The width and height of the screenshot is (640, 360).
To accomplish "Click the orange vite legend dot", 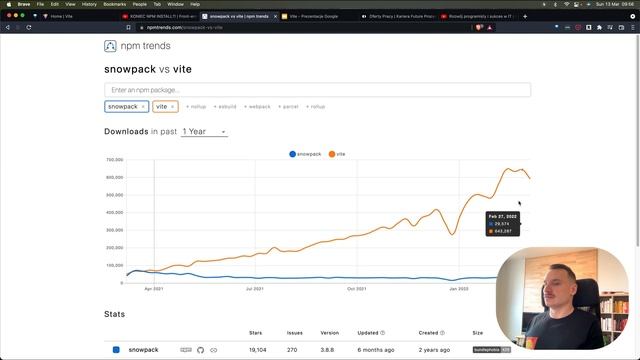I will (x=332, y=154).
